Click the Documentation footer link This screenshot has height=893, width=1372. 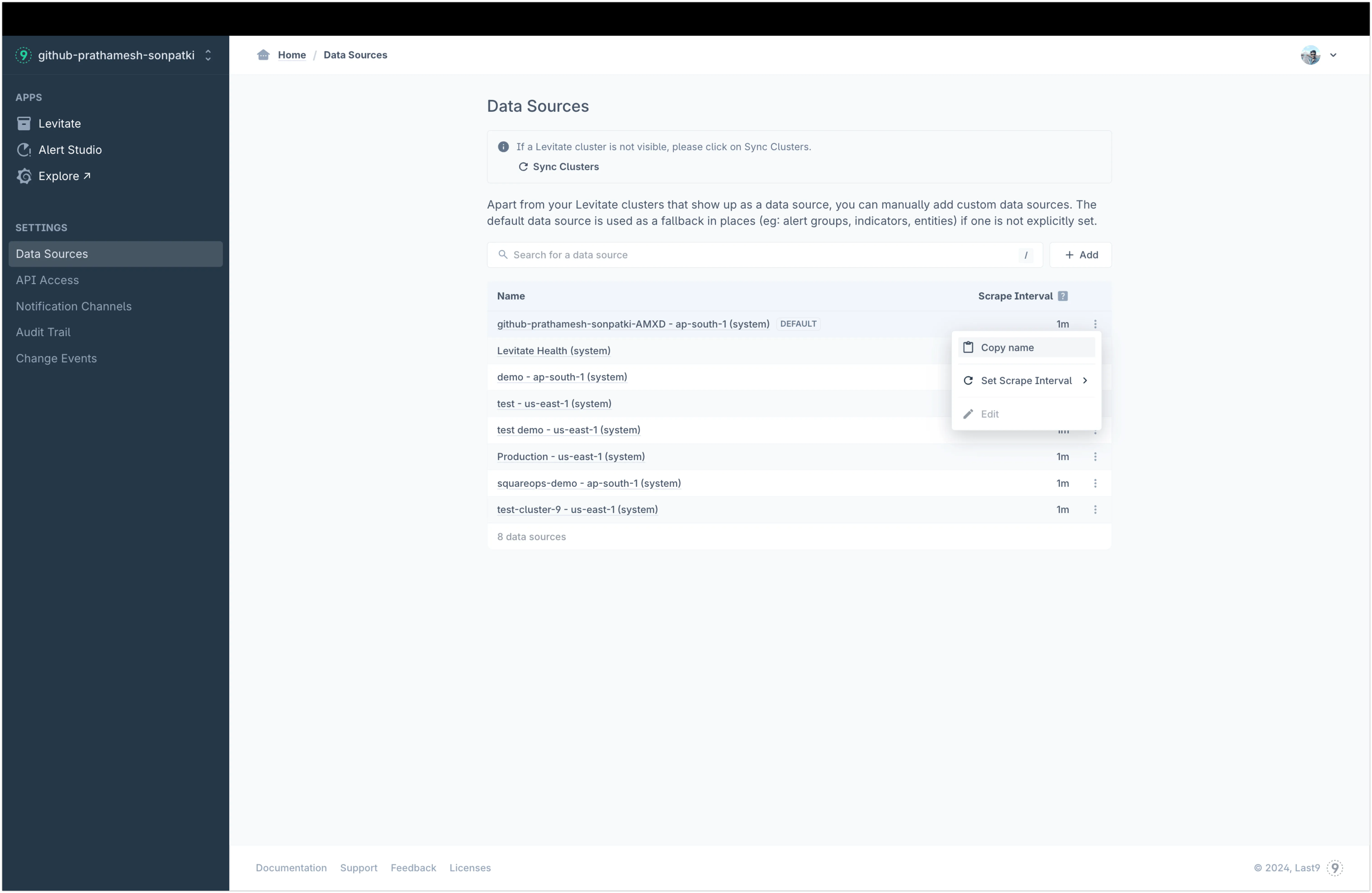(291, 867)
